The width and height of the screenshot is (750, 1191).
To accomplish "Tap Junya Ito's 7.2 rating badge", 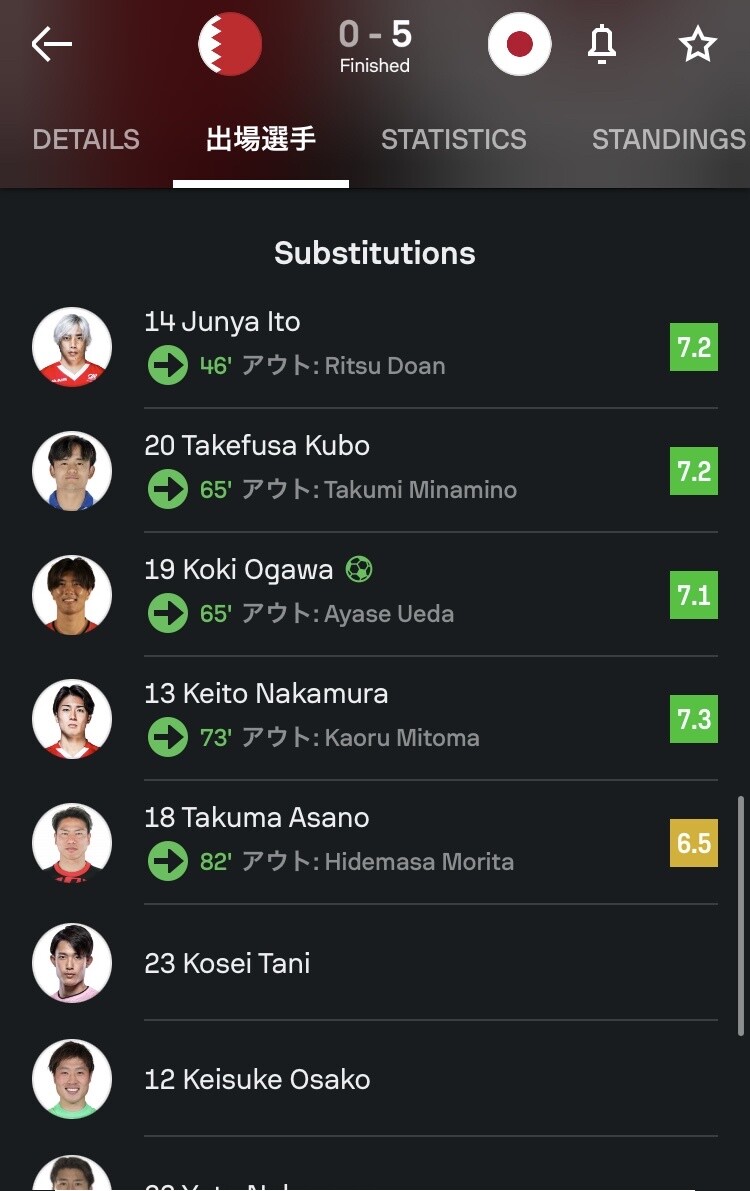I will 694,347.
